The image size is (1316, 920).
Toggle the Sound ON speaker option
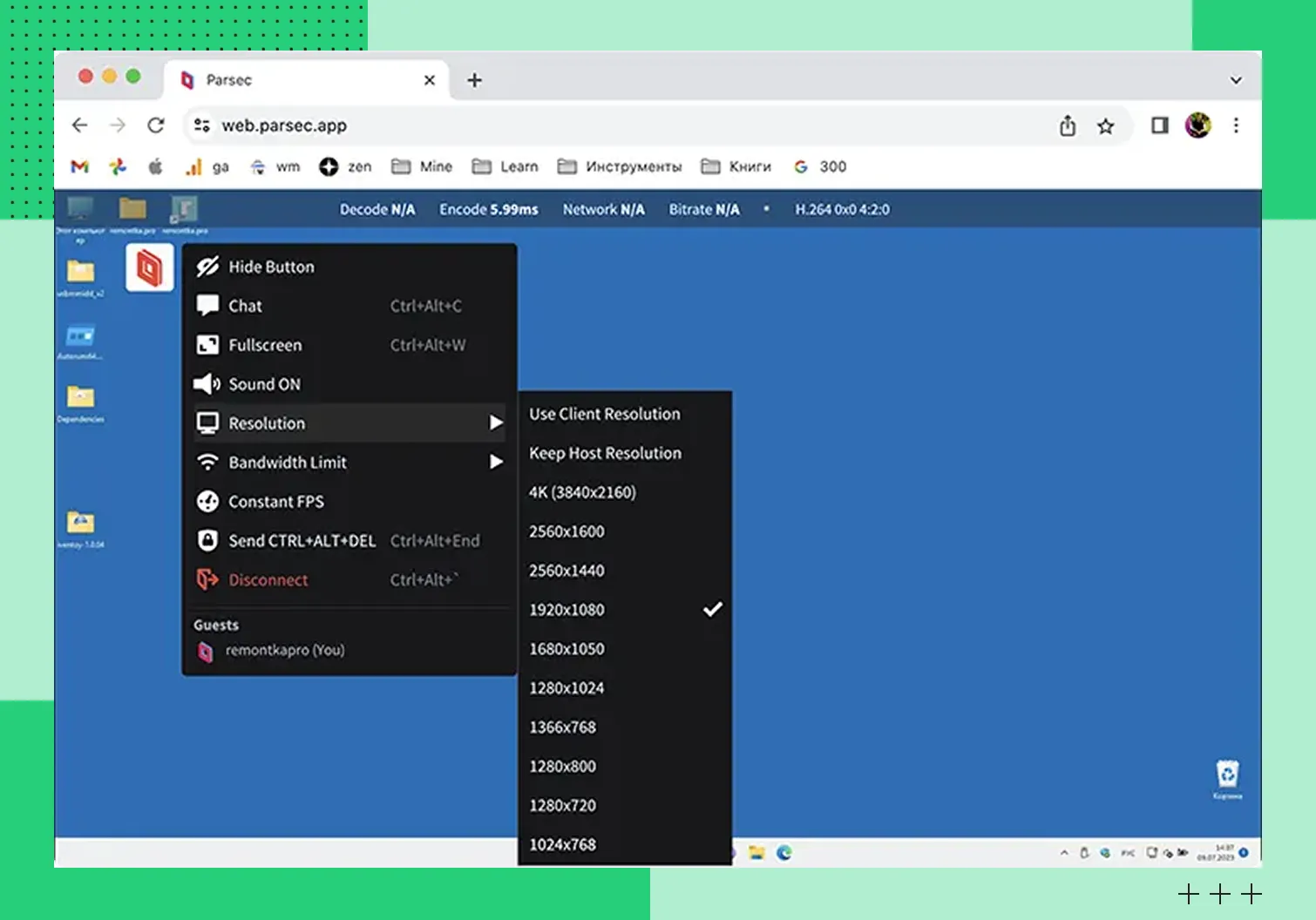pos(263,384)
